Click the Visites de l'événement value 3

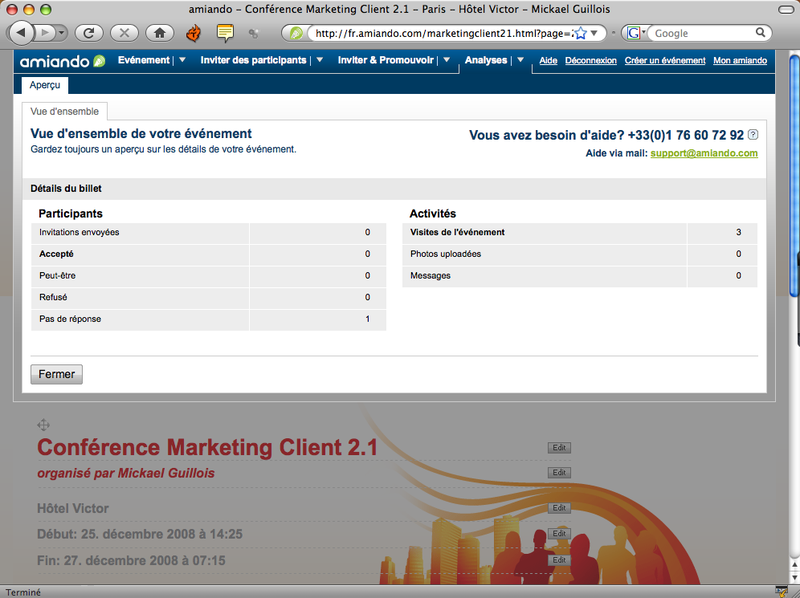pos(738,232)
